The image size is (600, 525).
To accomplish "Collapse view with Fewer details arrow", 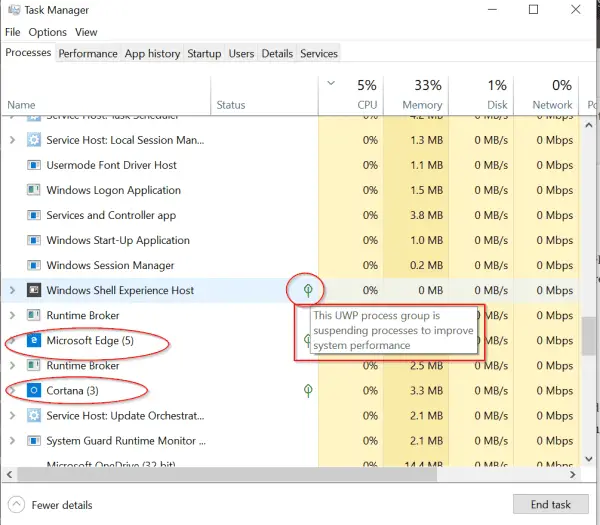I will coord(16,504).
